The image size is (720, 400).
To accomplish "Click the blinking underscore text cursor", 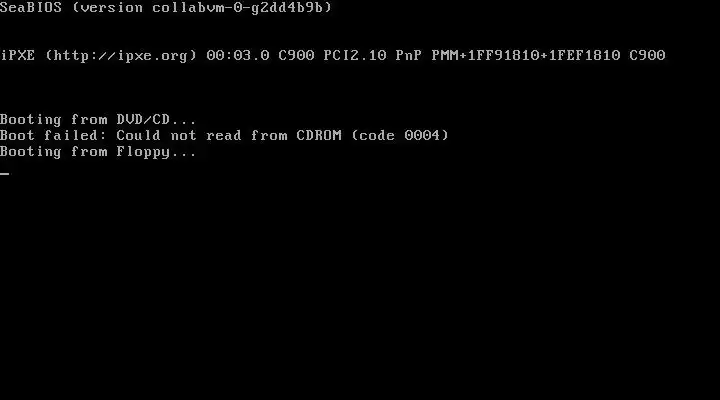I will pyautogui.click(x=5, y=174).
